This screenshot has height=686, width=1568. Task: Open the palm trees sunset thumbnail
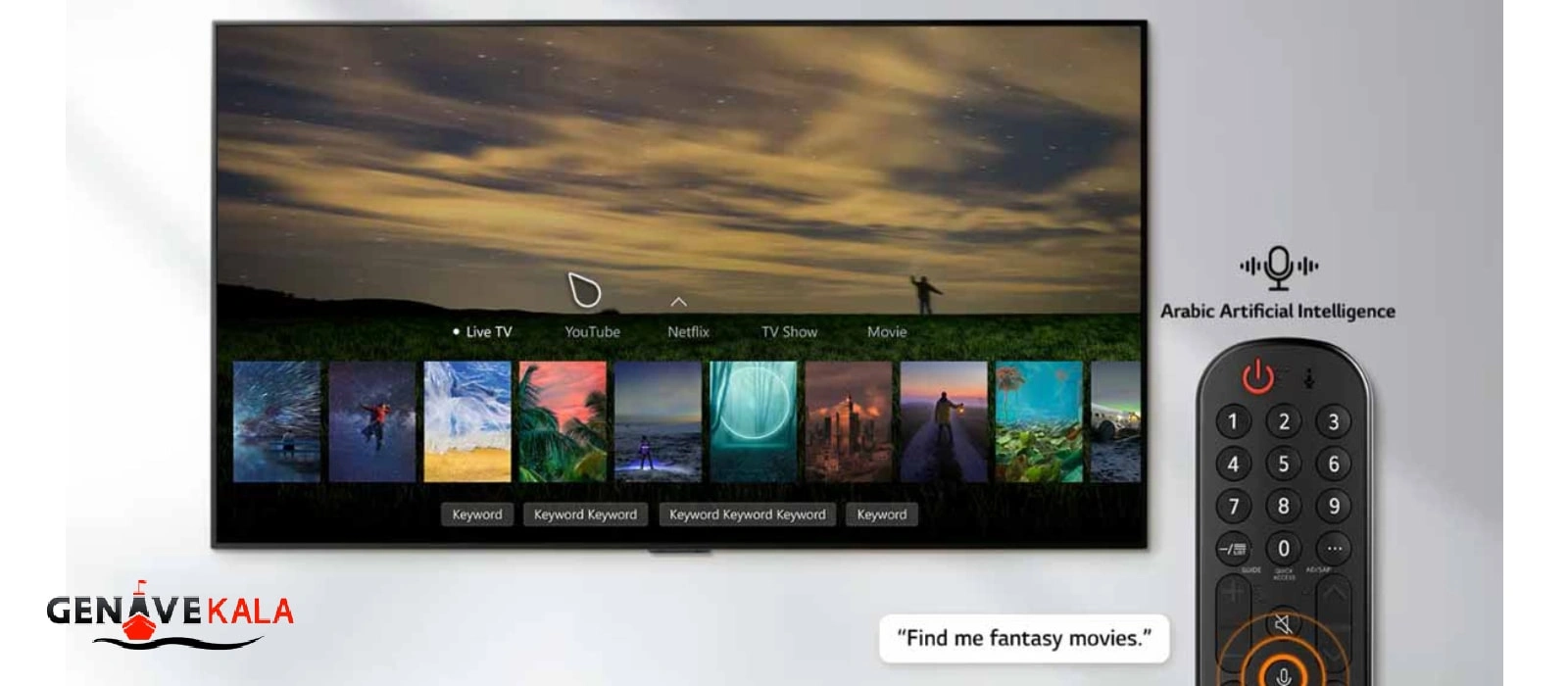pos(563,421)
